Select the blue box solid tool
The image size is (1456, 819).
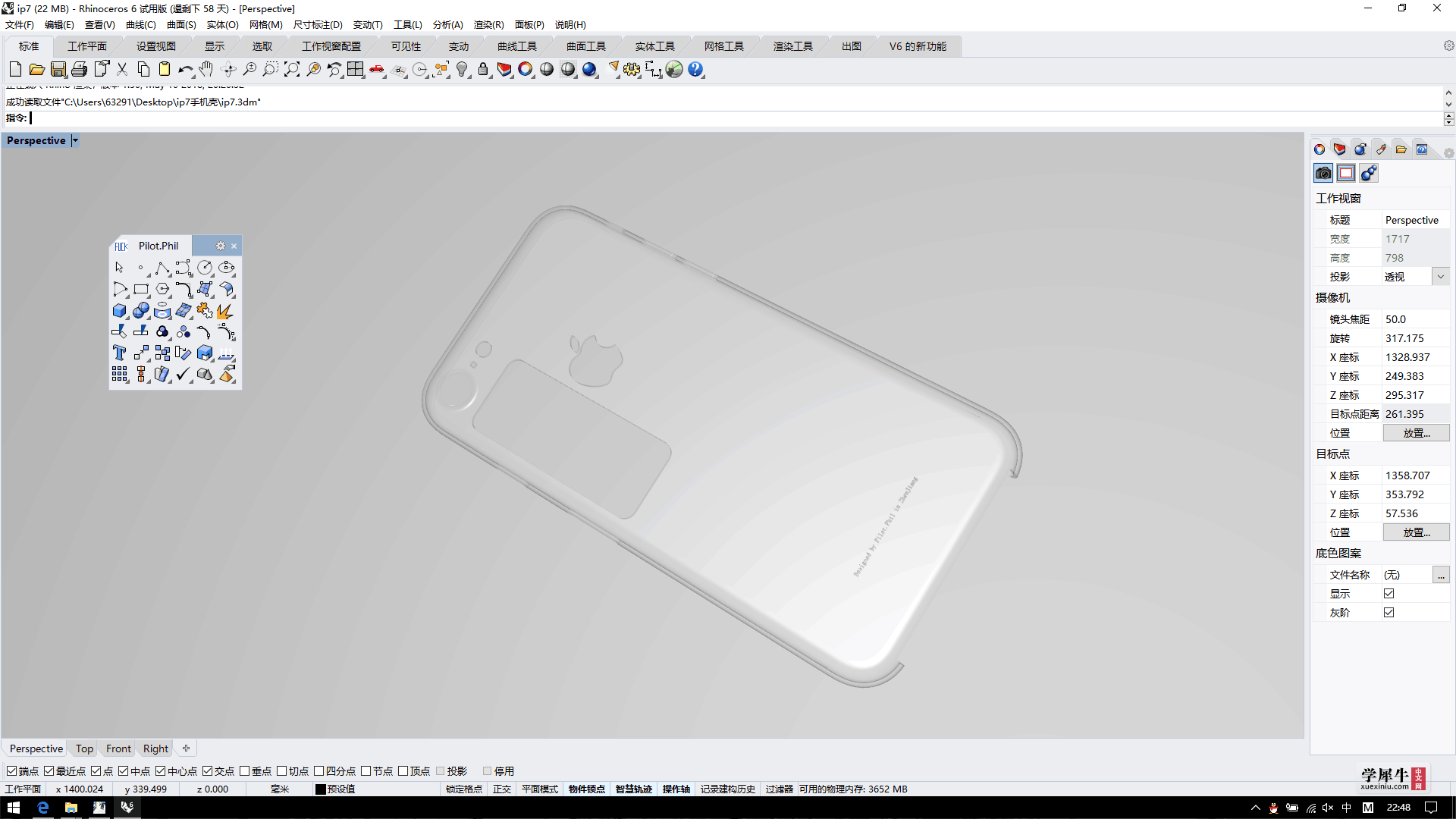point(120,310)
